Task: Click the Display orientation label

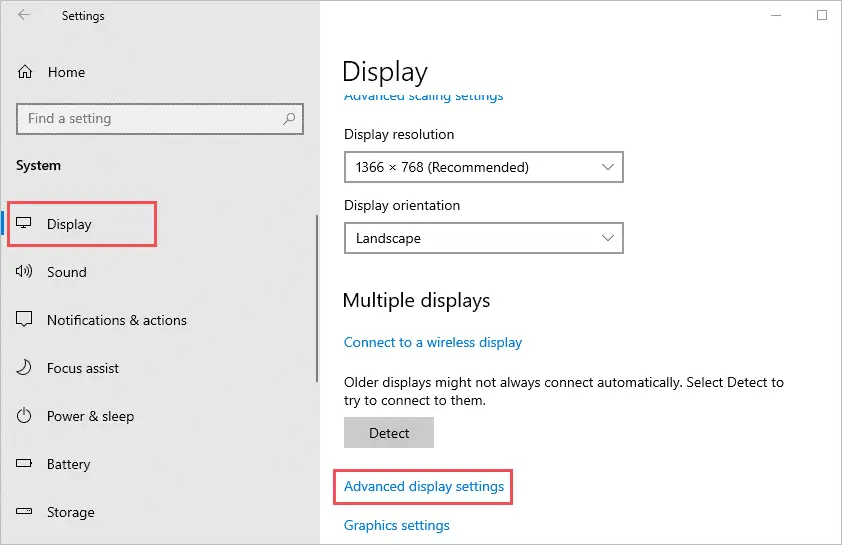Action: click(x=402, y=205)
